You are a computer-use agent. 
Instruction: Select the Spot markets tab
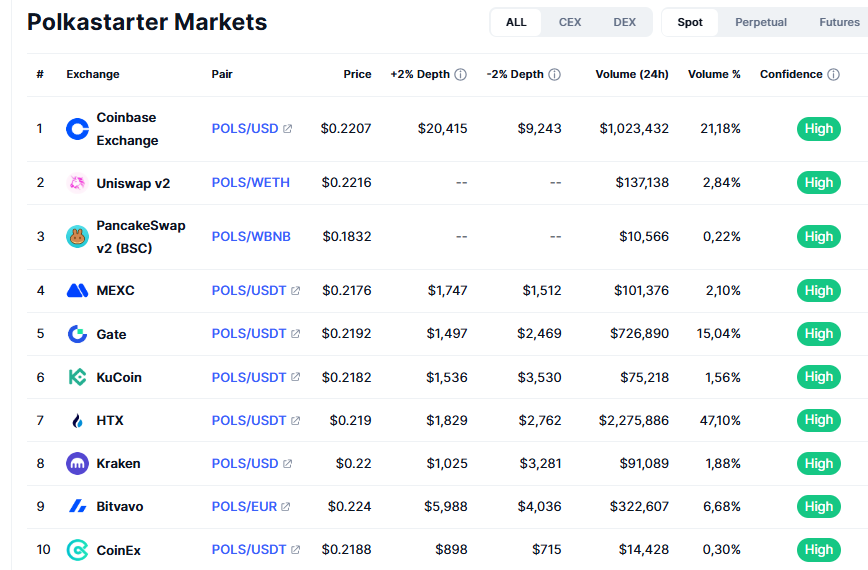(x=690, y=22)
